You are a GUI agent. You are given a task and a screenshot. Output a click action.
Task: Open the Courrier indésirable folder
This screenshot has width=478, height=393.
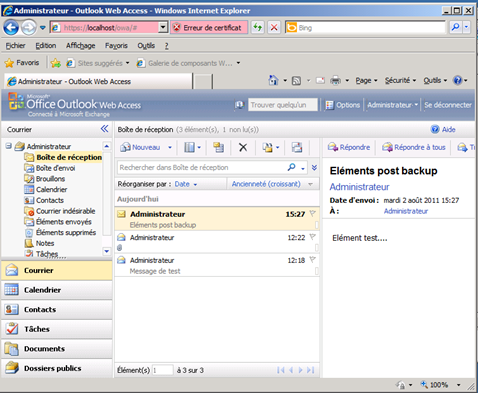pos(66,211)
